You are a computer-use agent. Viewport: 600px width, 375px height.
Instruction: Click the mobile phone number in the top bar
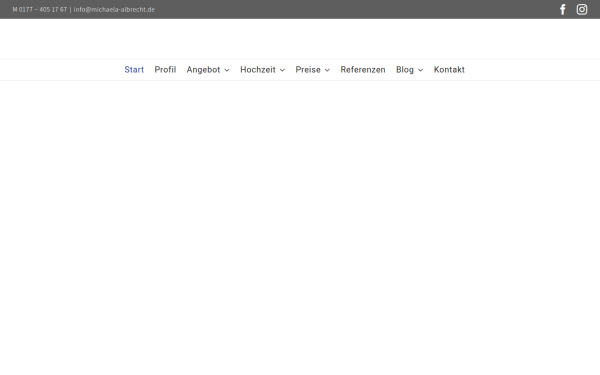coord(40,10)
